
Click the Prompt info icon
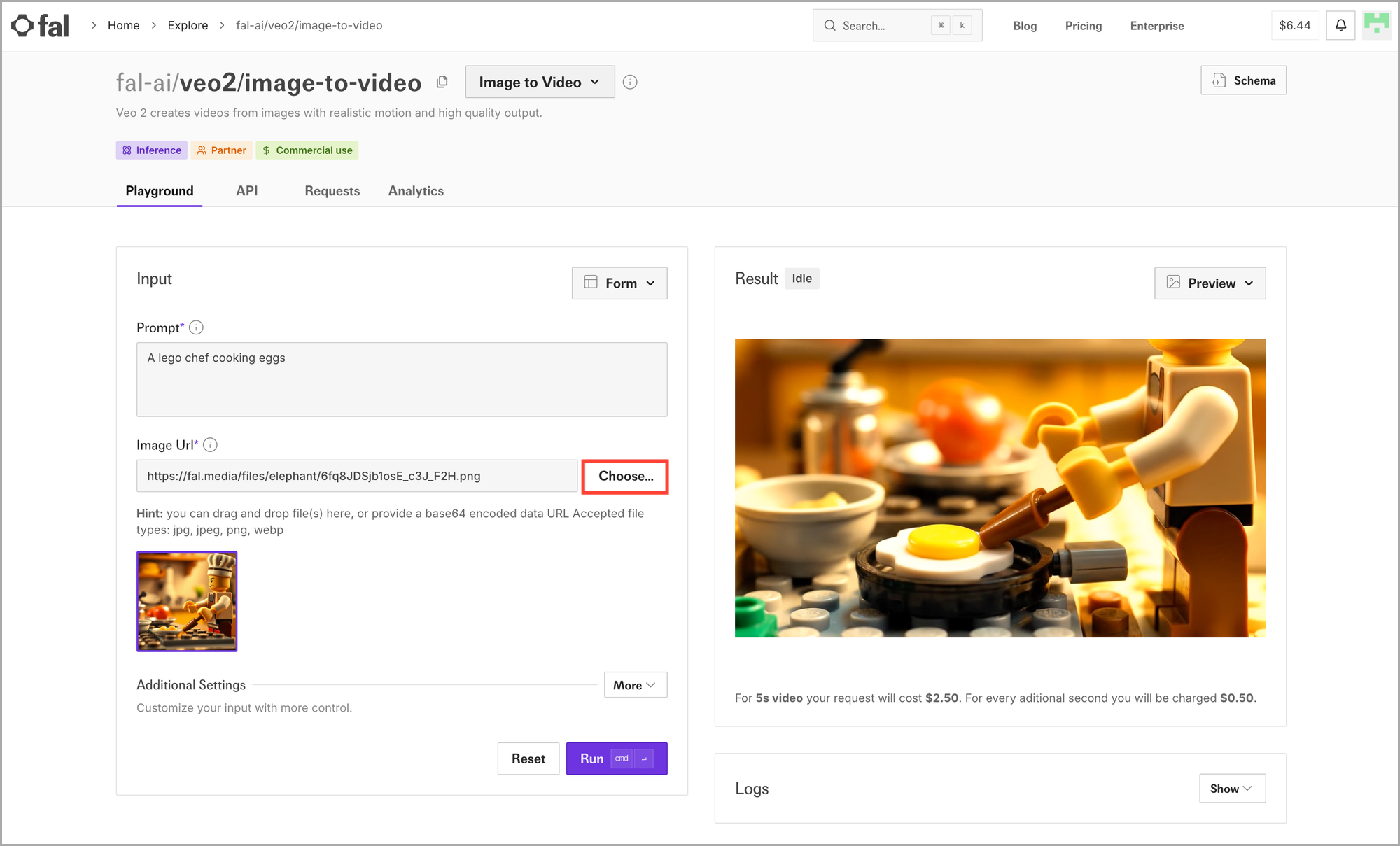tap(197, 327)
